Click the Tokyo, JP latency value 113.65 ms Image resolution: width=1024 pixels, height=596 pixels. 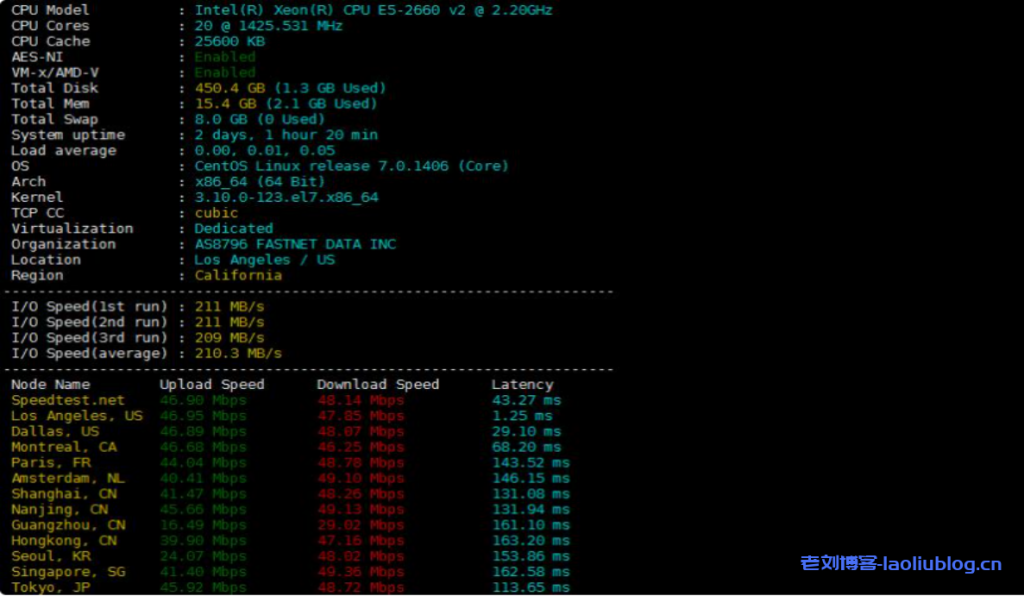[x=530, y=587]
